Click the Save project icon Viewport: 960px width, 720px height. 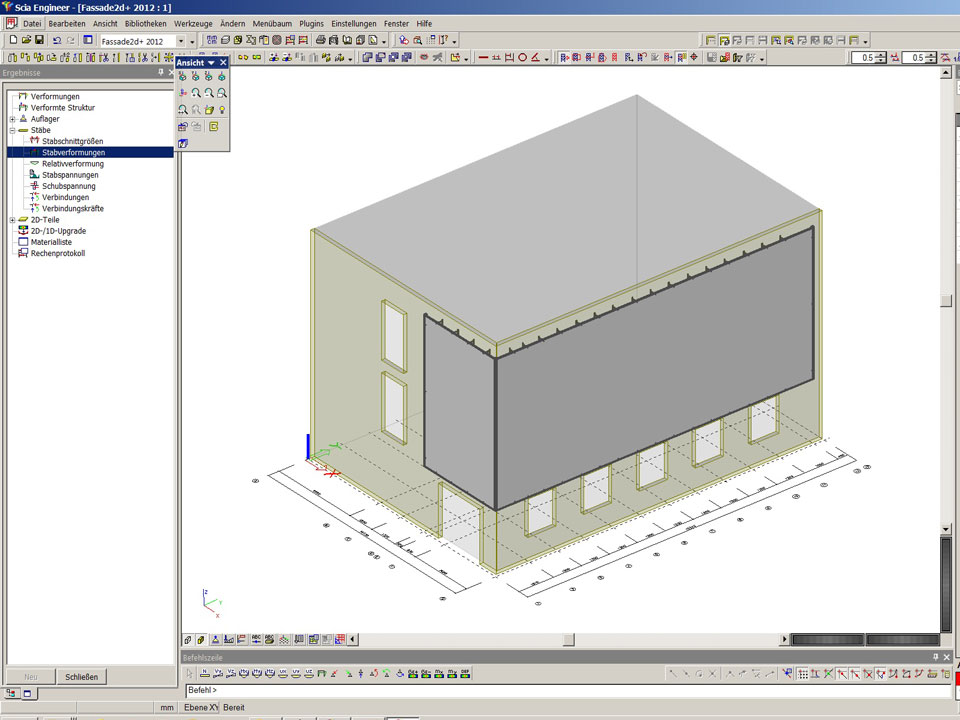point(39,40)
